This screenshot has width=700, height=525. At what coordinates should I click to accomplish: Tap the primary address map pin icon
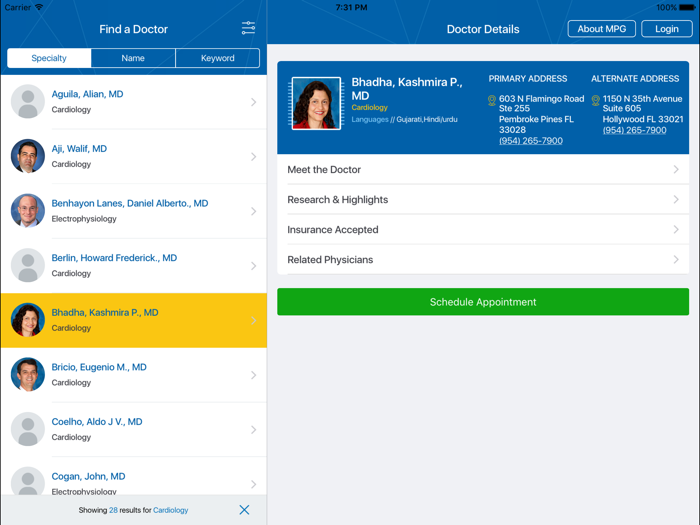point(492,100)
